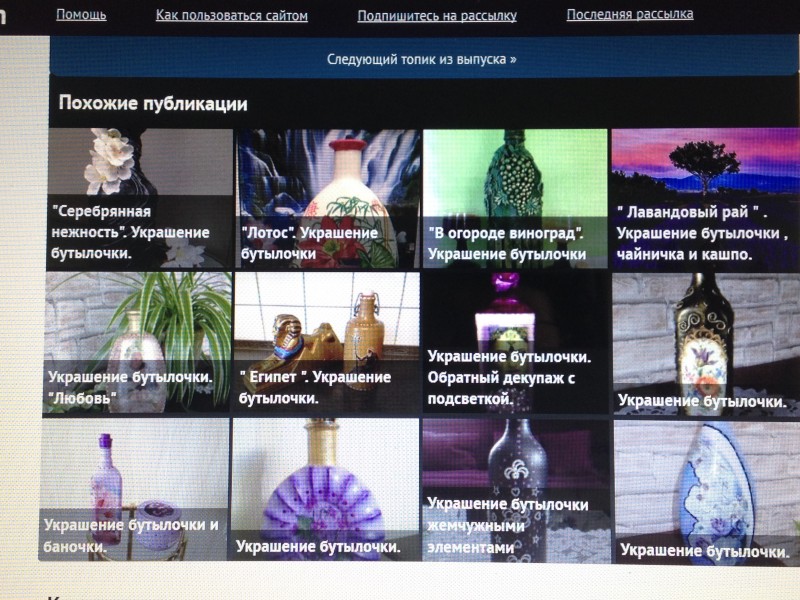800x600 pixels.
Task: Open the "Любовь" bottle decoration card
Action: tap(138, 343)
